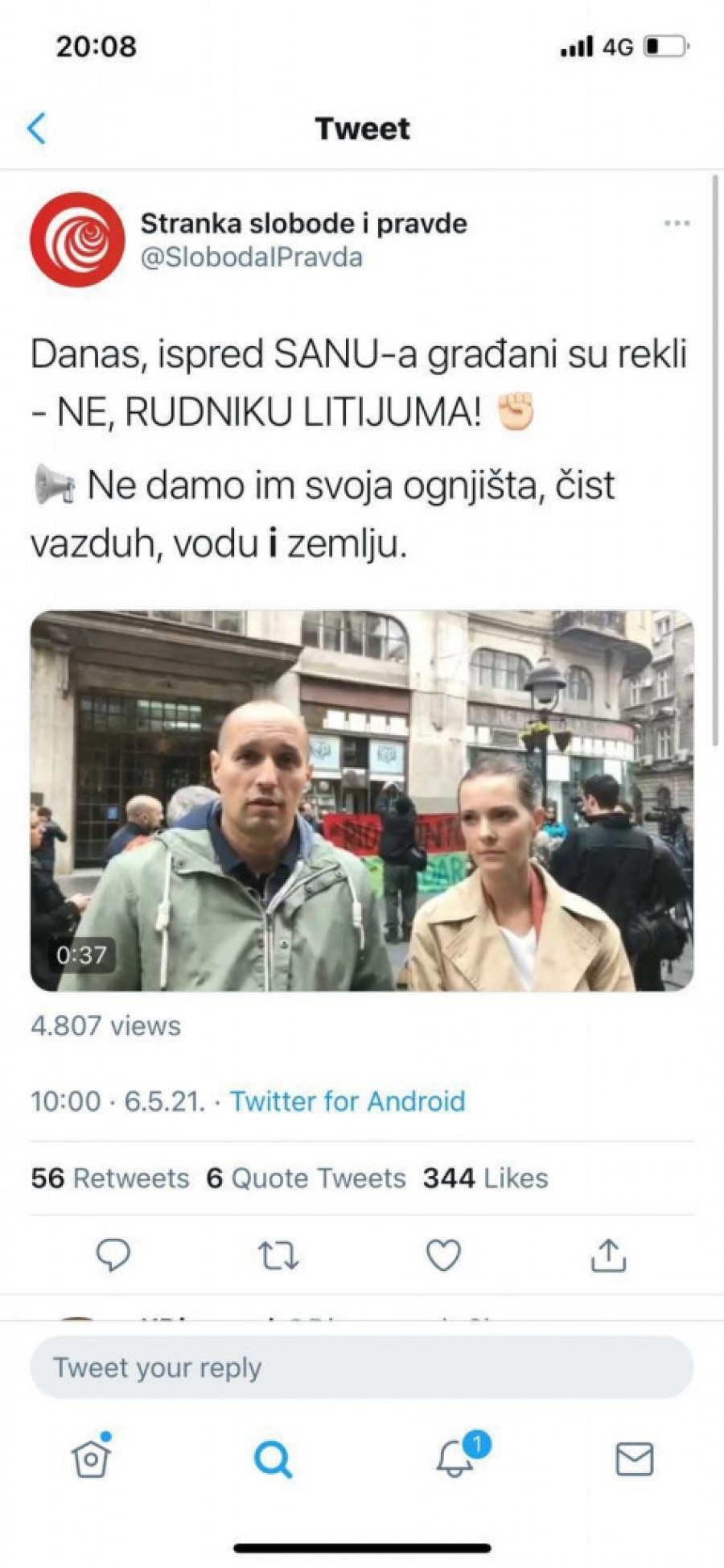
Task: Tap the reply speech bubble icon
Action: pyautogui.click(x=113, y=1254)
